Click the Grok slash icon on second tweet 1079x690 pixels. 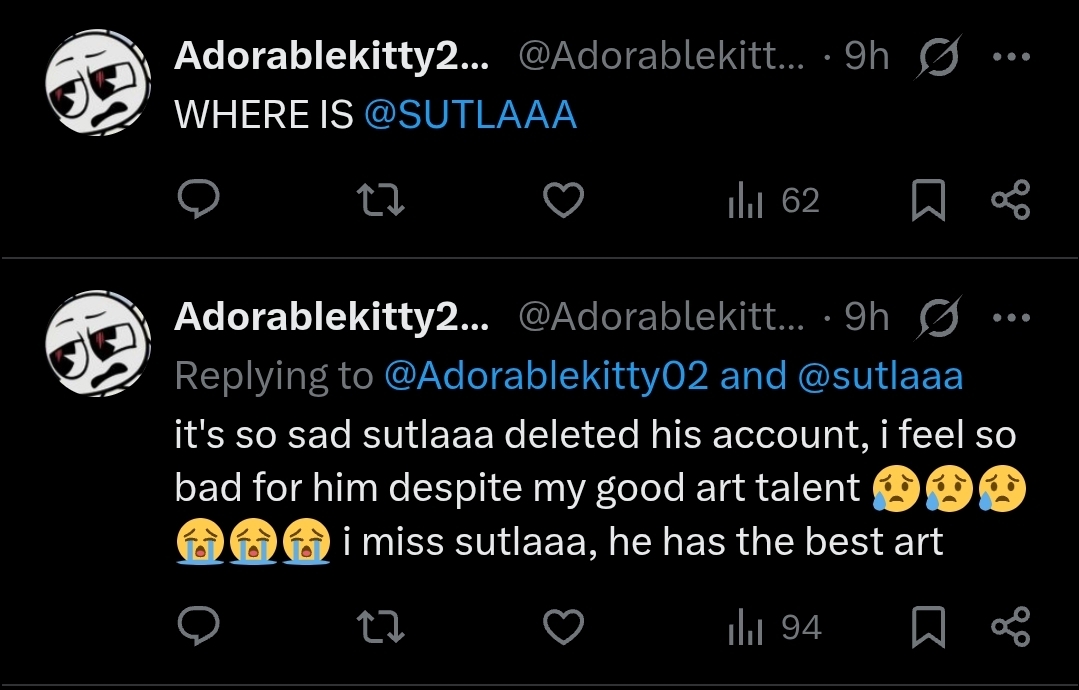click(939, 318)
